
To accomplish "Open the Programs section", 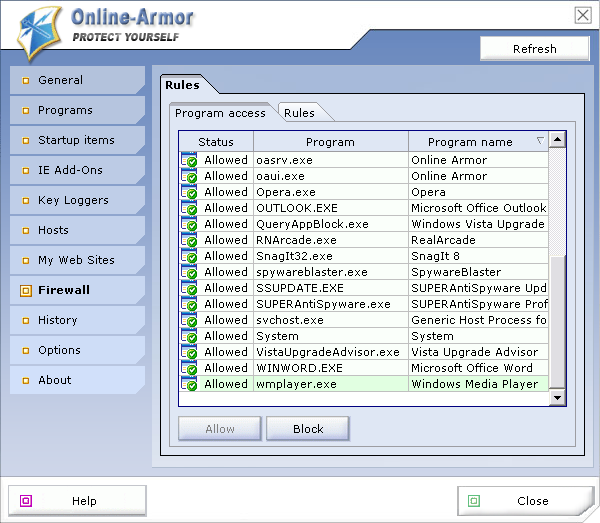I will (x=77, y=110).
